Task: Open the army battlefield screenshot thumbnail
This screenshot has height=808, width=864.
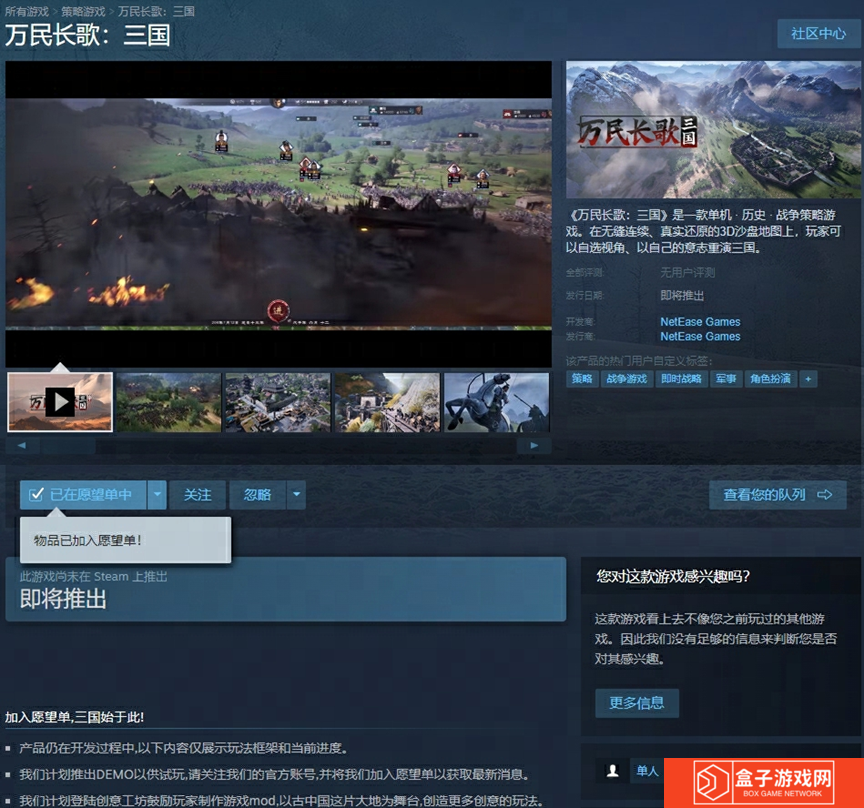Action: click(x=169, y=402)
